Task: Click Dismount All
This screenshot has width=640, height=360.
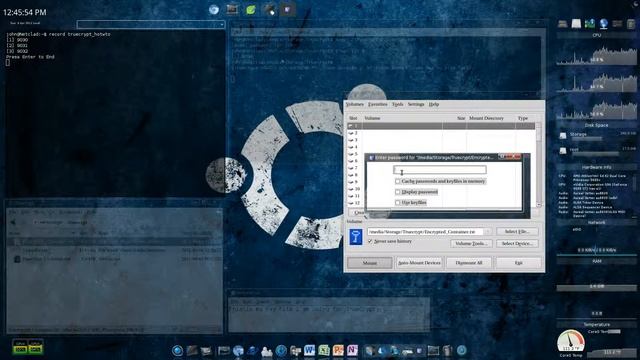Action: click(x=469, y=263)
